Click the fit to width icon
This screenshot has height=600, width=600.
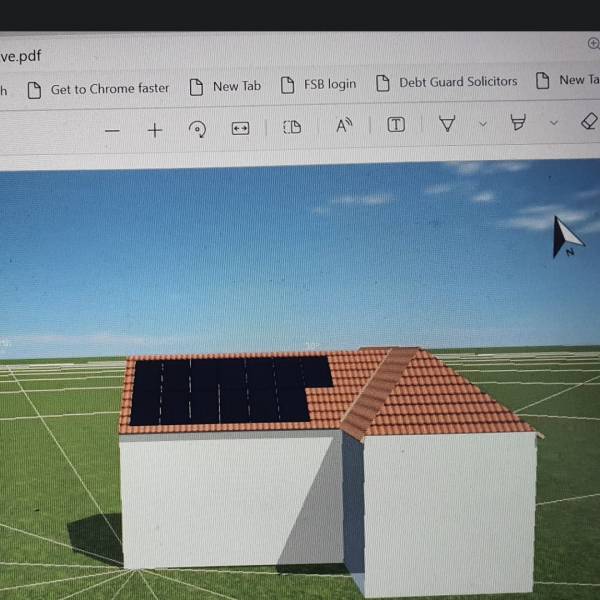click(x=240, y=128)
